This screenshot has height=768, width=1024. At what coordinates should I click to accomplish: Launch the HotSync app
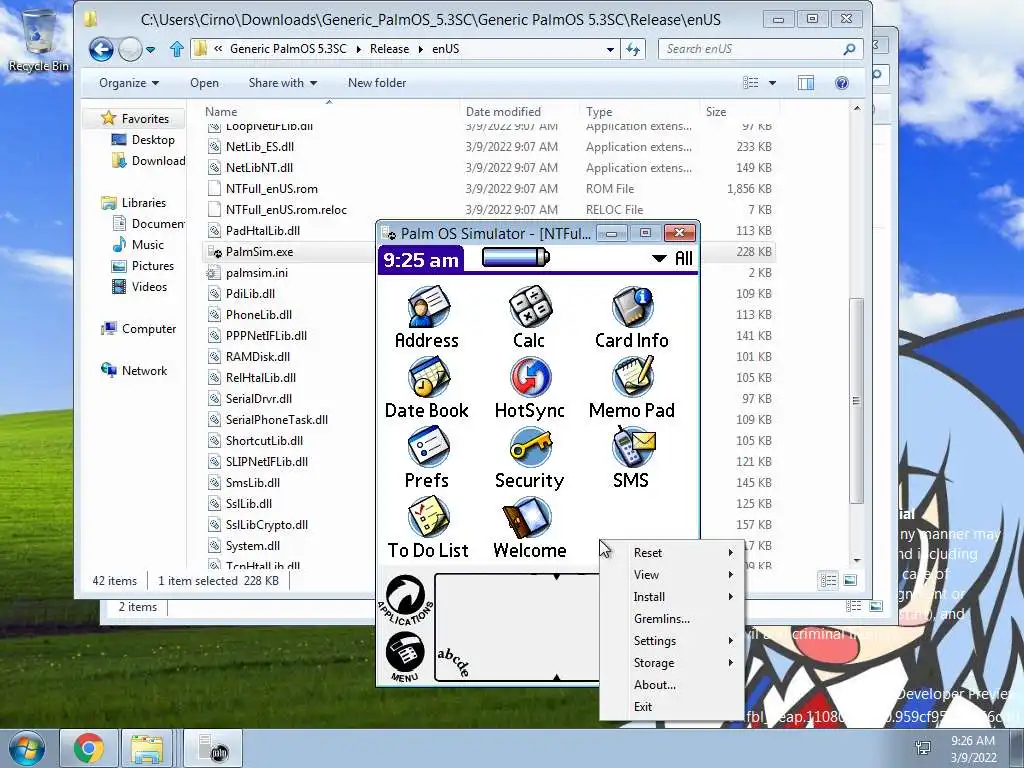click(530, 388)
